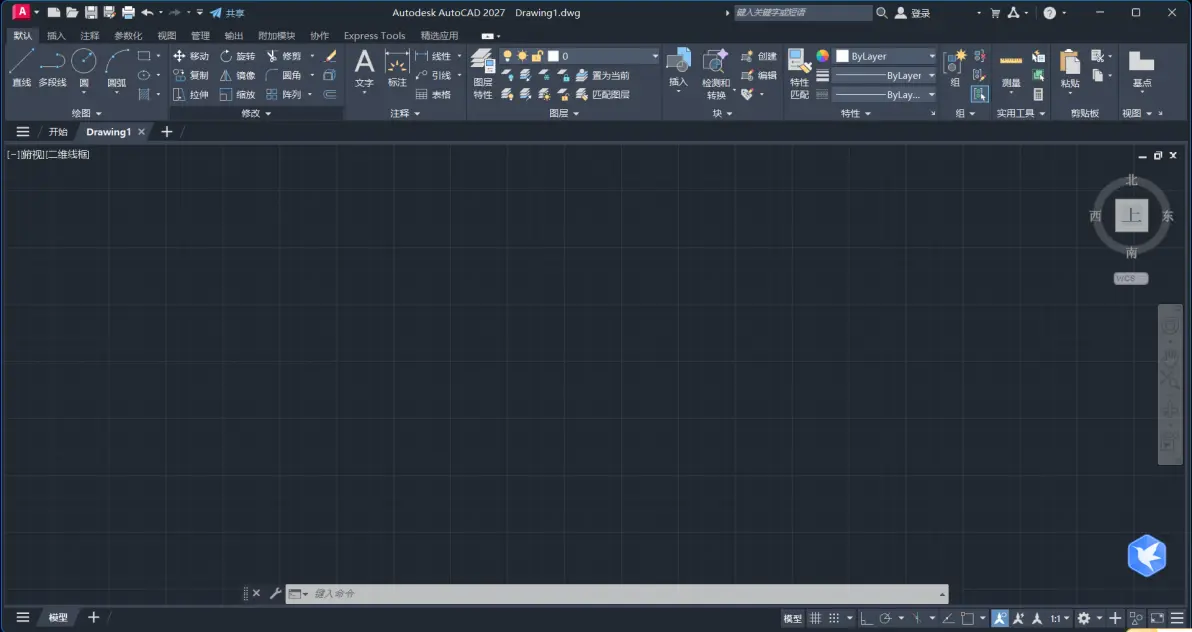Screen dimensions: 1192x632
Task: Open Layer Properties (图层特性) panel
Action: click(x=483, y=74)
